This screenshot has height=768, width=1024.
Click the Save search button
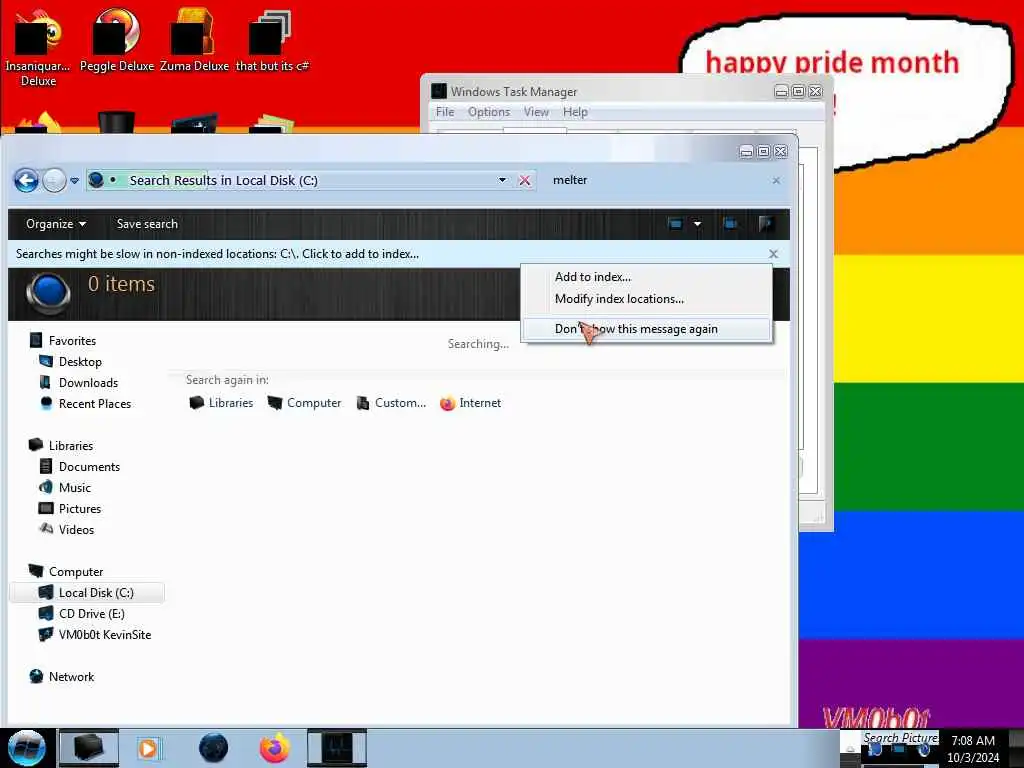(x=147, y=224)
